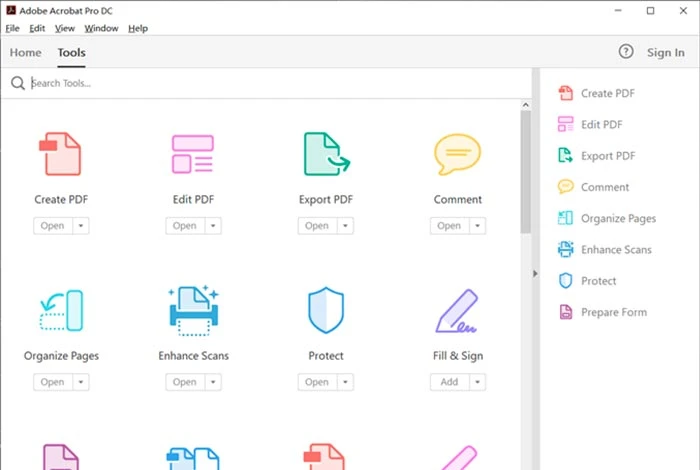Viewport: 700px width, 470px height.
Task: Click the Create PDF tool icon in grid
Action: pyautogui.click(x=60, y=154)
